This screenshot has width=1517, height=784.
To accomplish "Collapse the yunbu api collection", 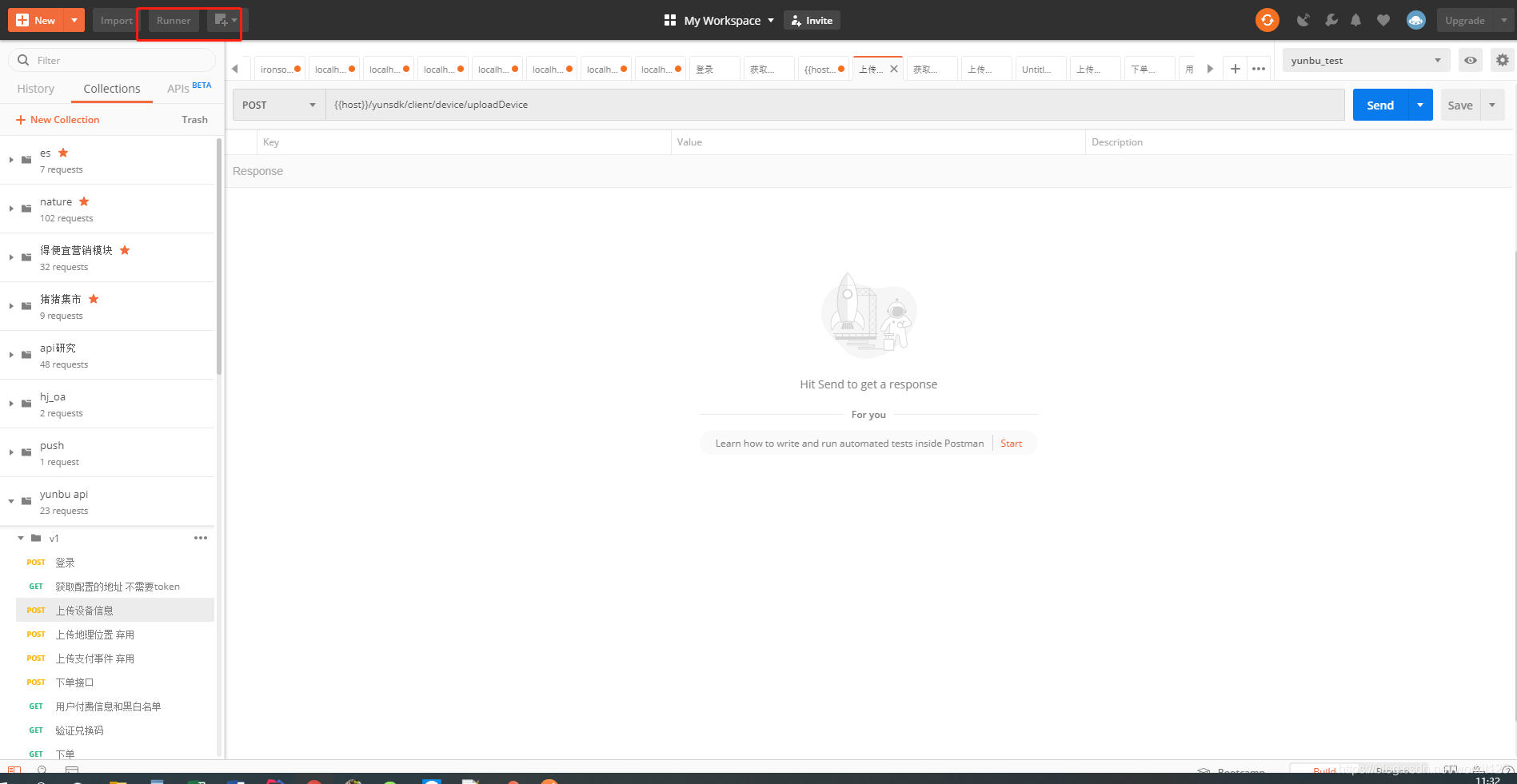I will (11, 501).
